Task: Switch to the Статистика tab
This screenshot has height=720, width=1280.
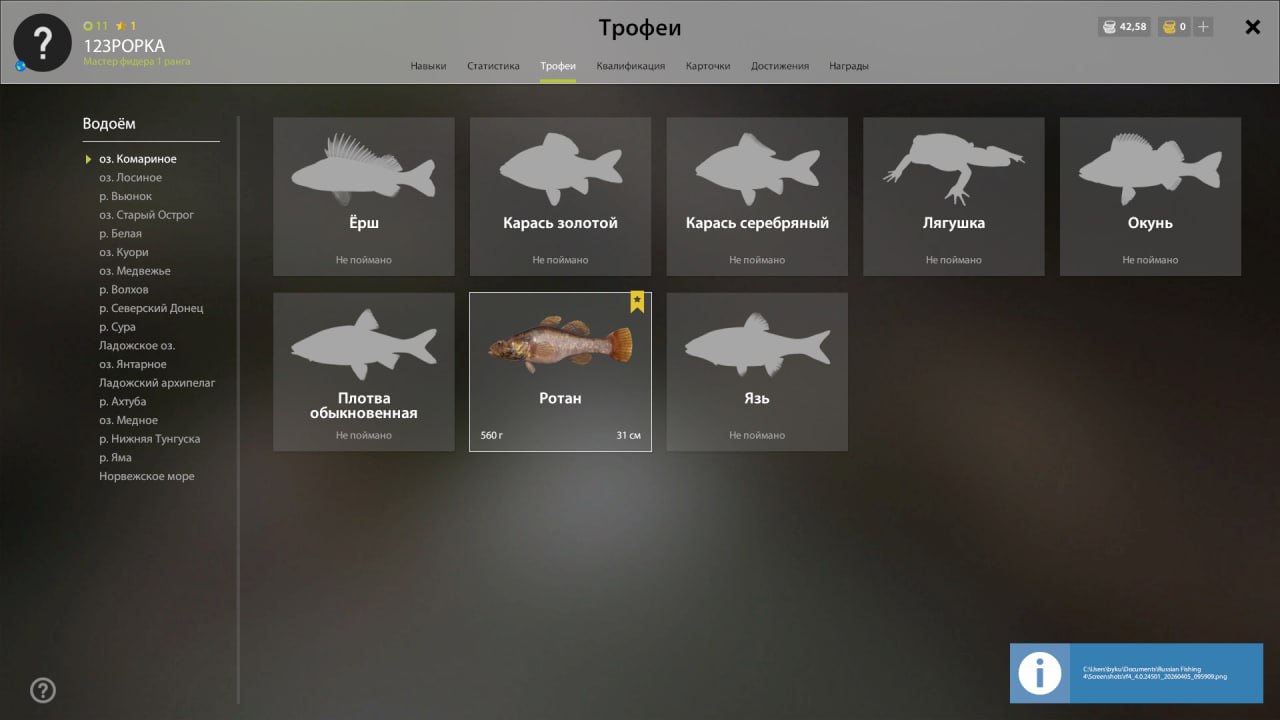Action: (x=493, y=66)
